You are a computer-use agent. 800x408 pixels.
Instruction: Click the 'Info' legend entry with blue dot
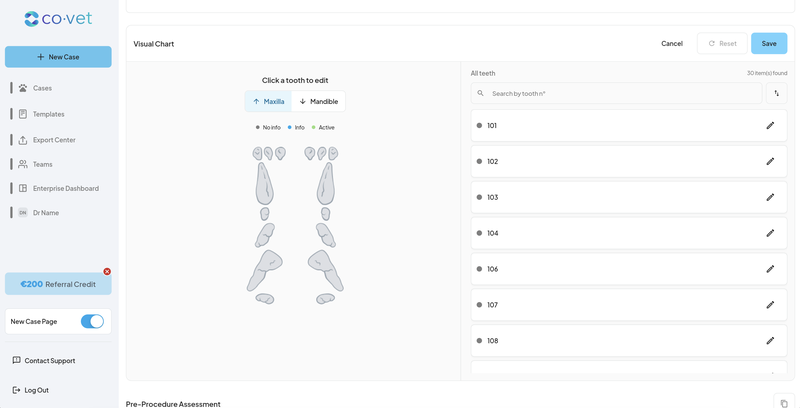click(x=296, y=128)
